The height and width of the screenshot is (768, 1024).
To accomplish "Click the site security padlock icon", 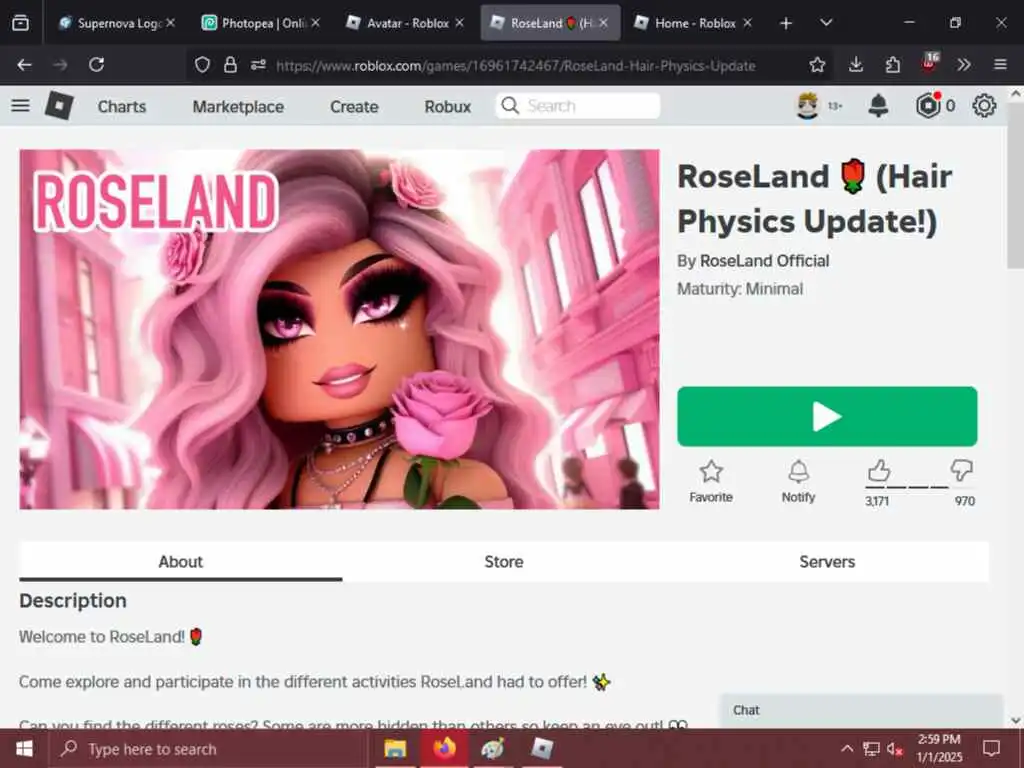I will 230,65.
